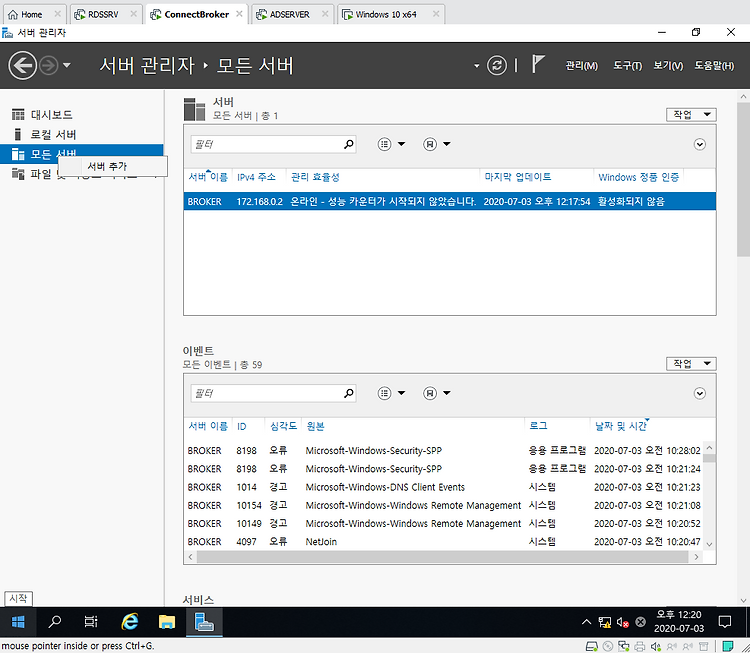This screenshot has width=750, height=653.
Task: Sort by 관리 효율성 column
Action: pyautogui.click(x=315, y=177)
